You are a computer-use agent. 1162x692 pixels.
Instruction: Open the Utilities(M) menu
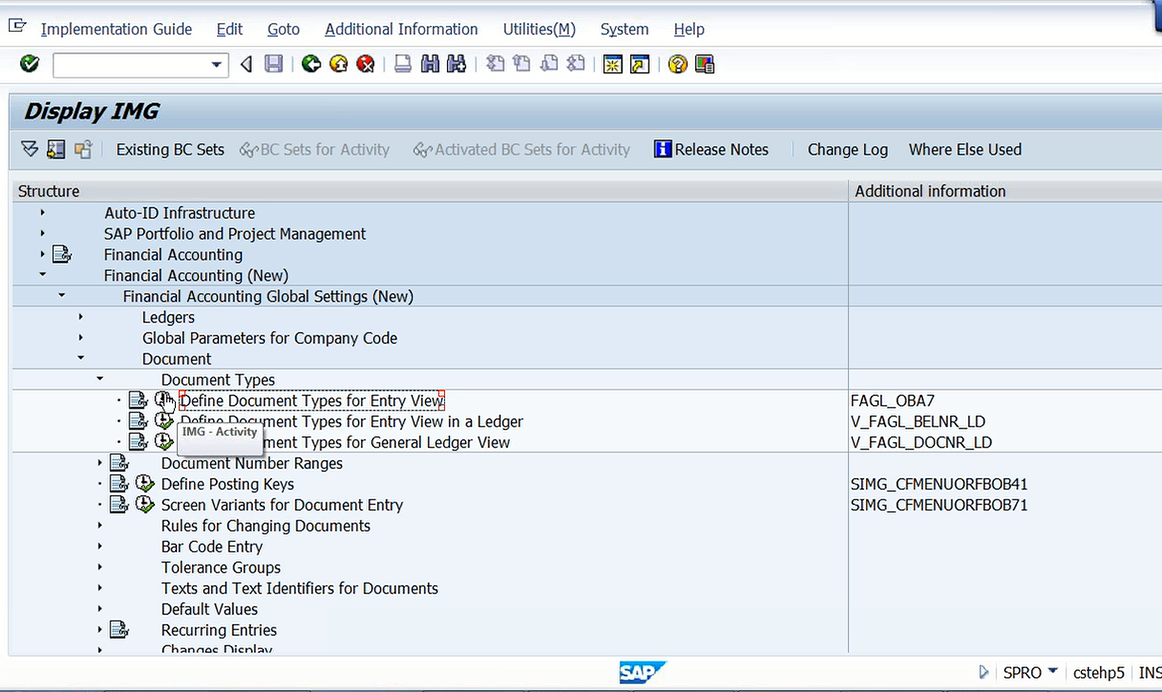click(539, 29)
